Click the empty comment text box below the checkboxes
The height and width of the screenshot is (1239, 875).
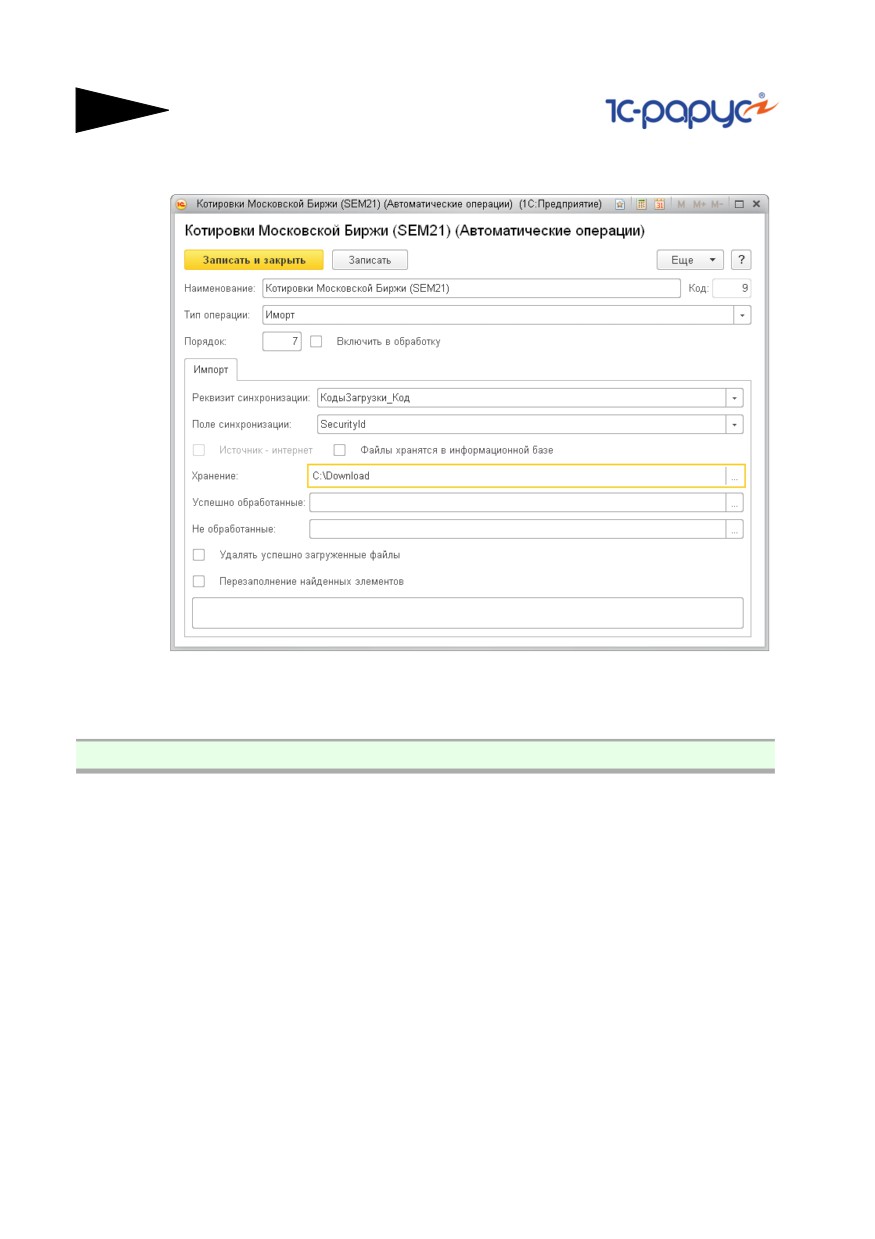click(467, 613)
